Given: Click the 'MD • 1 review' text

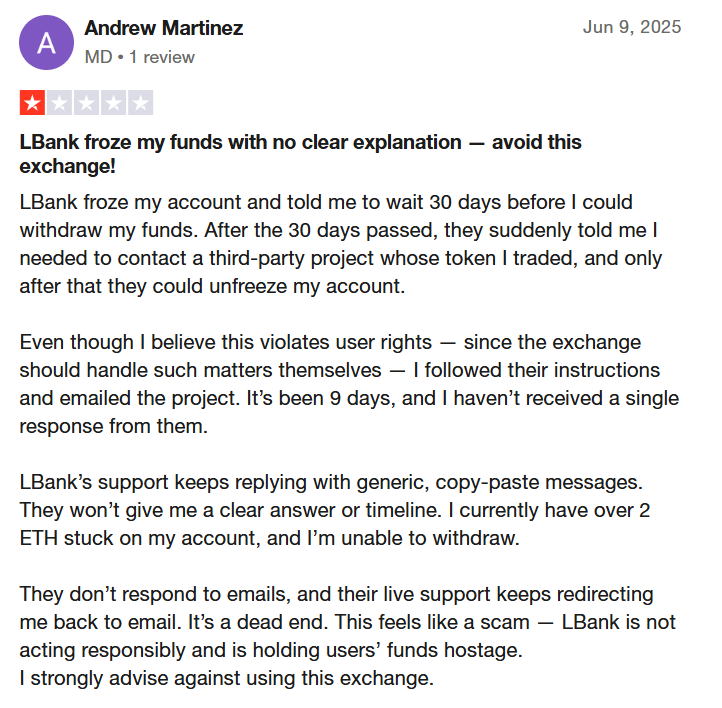Looking at the screenshot, I should (x=140, y=57).
